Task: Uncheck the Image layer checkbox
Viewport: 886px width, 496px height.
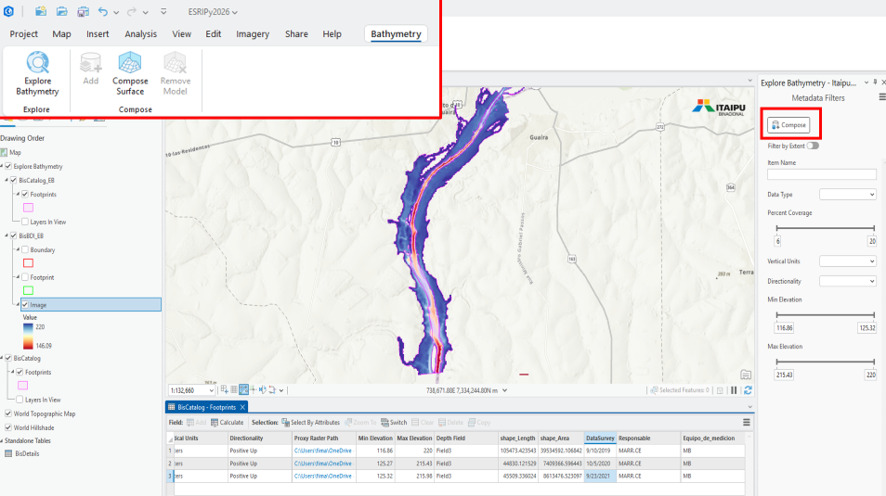Action: click(25, 305)
